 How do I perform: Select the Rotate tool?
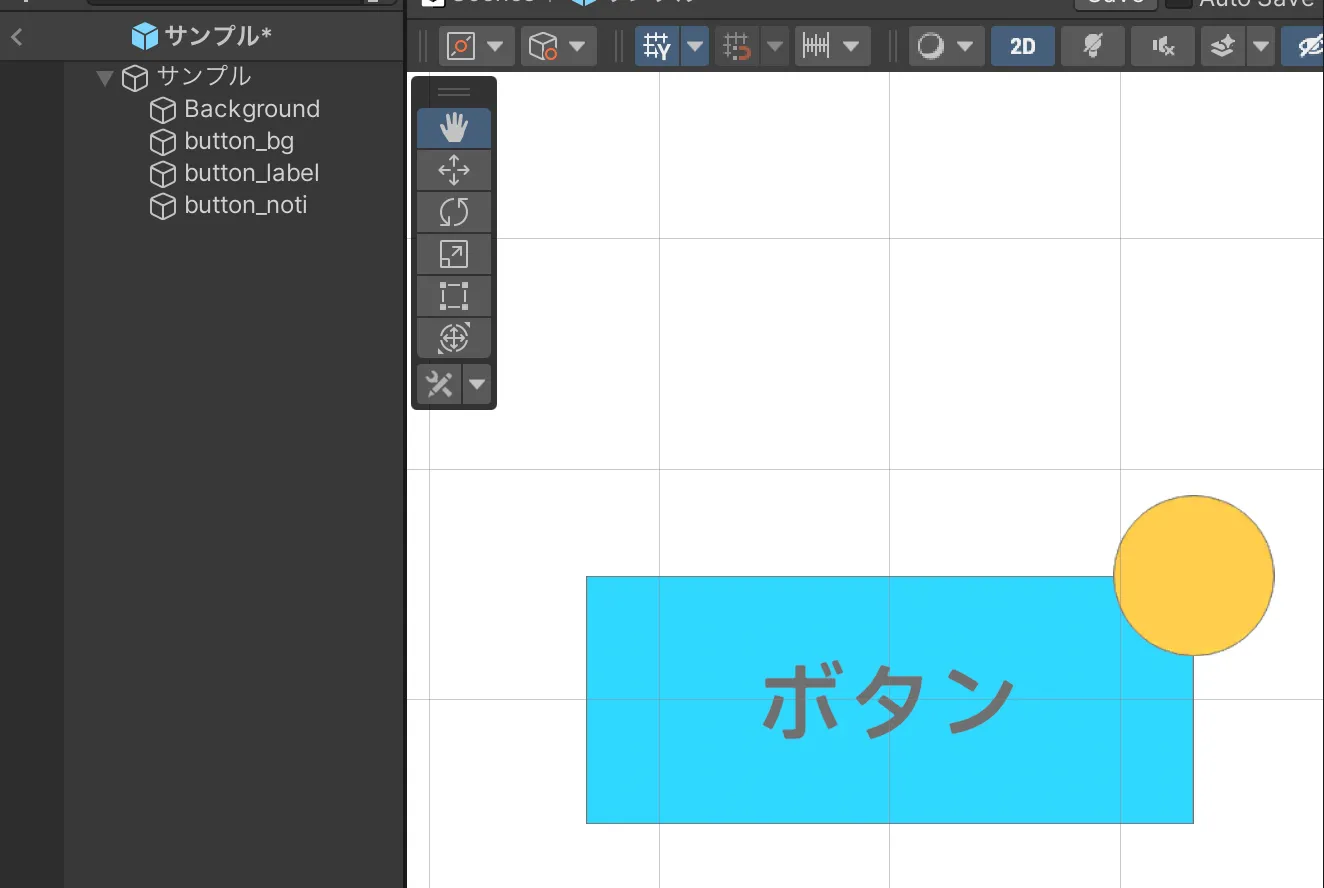[x=453, y=213]
